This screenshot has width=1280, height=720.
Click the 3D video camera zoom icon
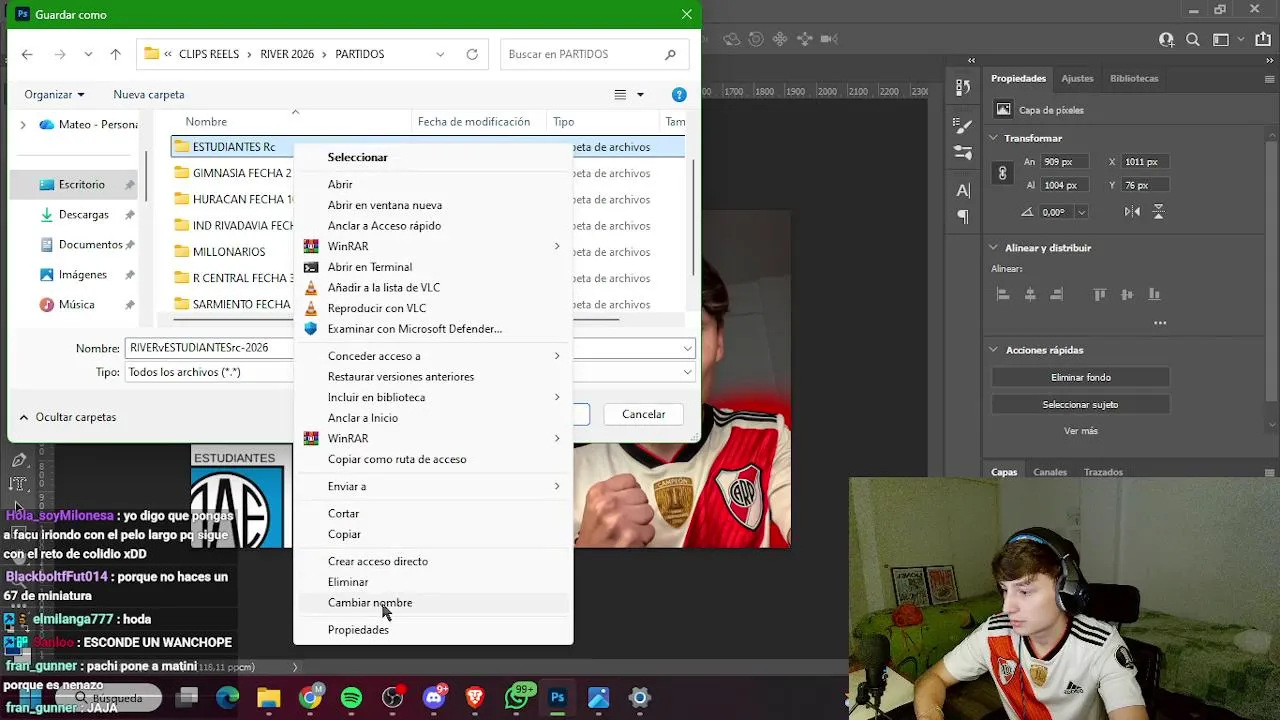(x=829, y=40)
